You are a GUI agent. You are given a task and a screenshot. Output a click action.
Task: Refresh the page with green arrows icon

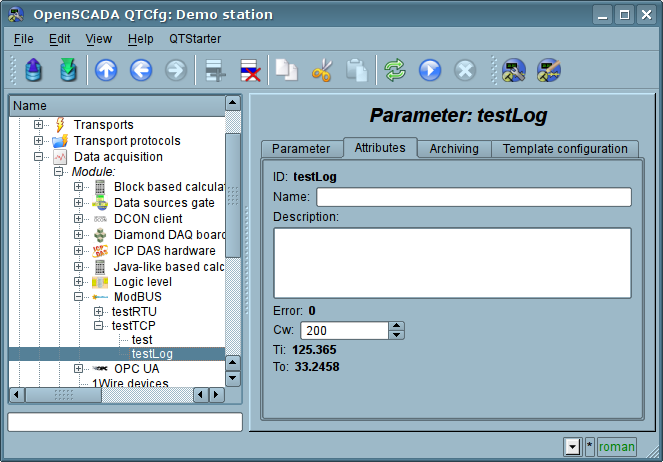coord(395,70)
